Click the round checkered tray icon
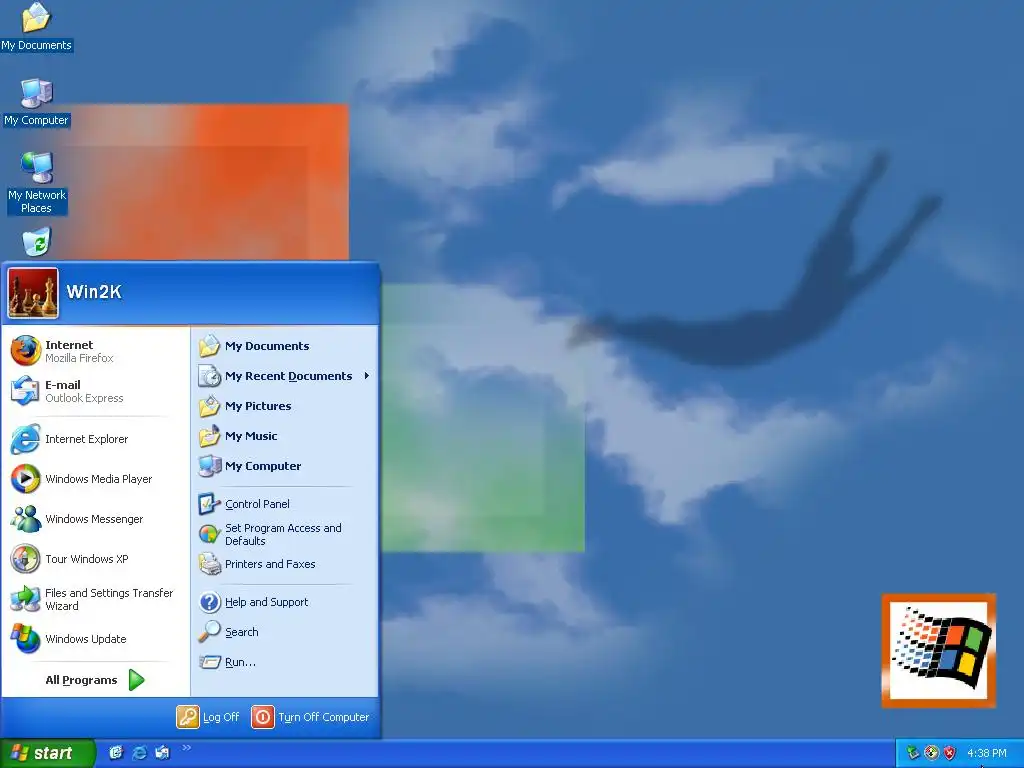This screenshot has height=768, width=1024. (931, 753)
